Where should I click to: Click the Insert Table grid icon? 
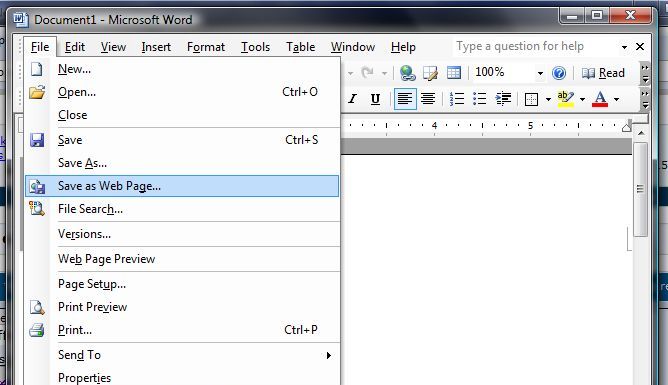pos(454,73)
